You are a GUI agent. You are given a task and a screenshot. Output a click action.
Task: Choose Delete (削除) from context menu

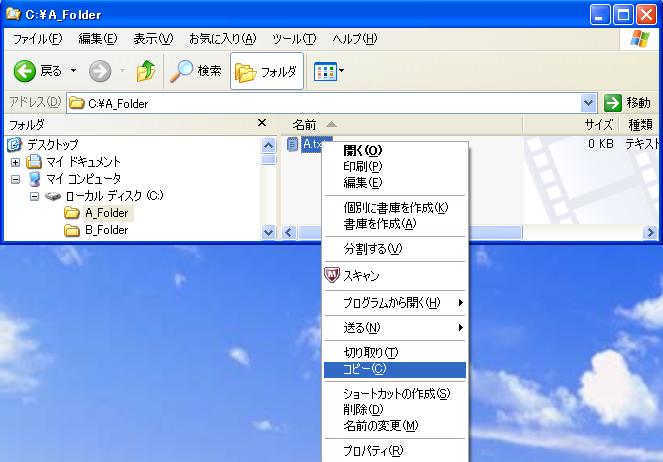click(x=363, y=409)
